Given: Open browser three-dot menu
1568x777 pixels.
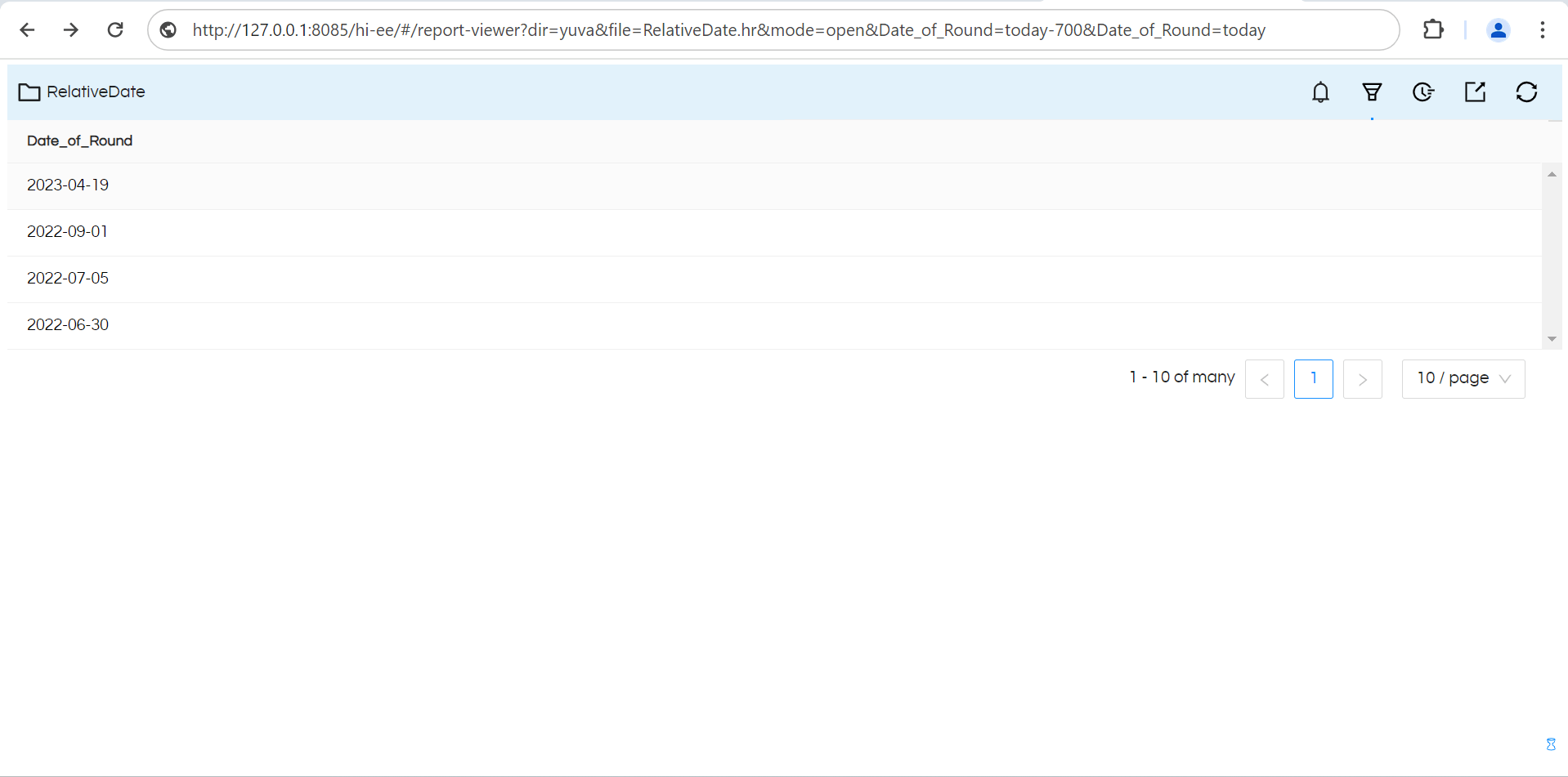Looking at the screenshot, I should pos(1542,30).
